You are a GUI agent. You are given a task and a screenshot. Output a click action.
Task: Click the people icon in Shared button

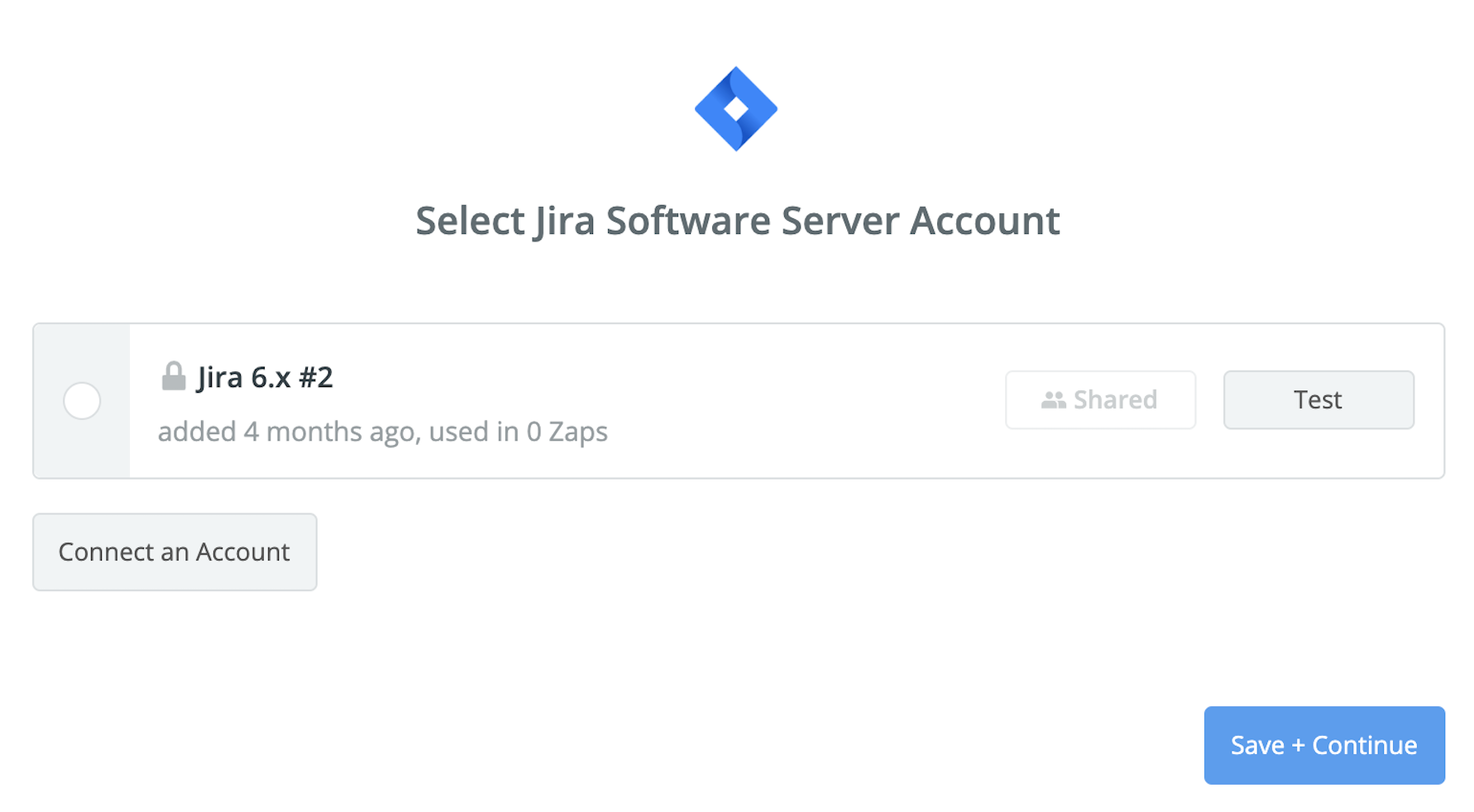(x=1053, y=400)
